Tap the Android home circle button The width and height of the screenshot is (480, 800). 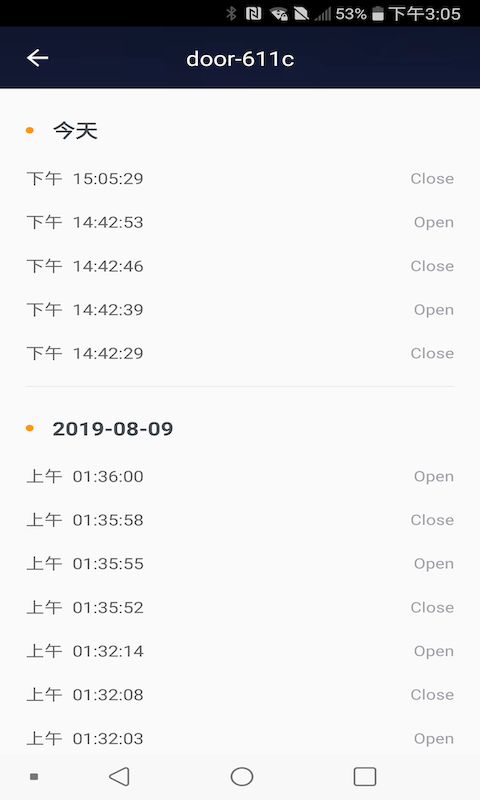click(x=242, y=777)
